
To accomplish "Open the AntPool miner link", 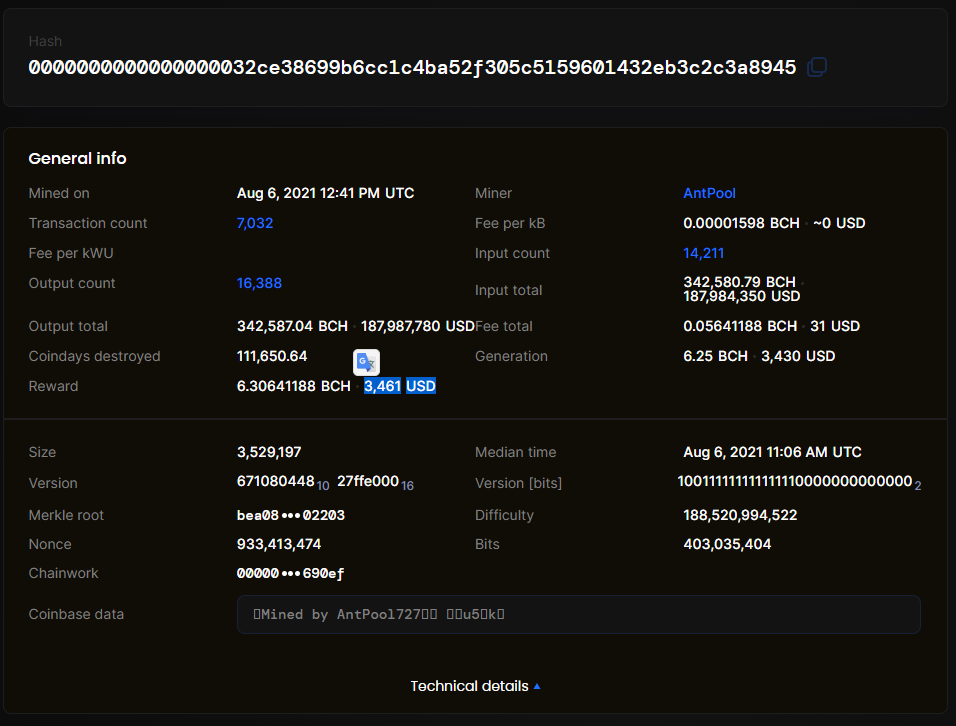I will [x=709, y=193].
